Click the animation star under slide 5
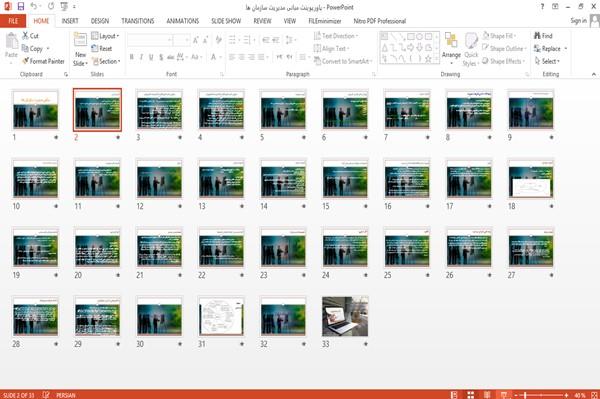Image resolution: width=600 pixels, height=399 pixels. coord(304,137)
